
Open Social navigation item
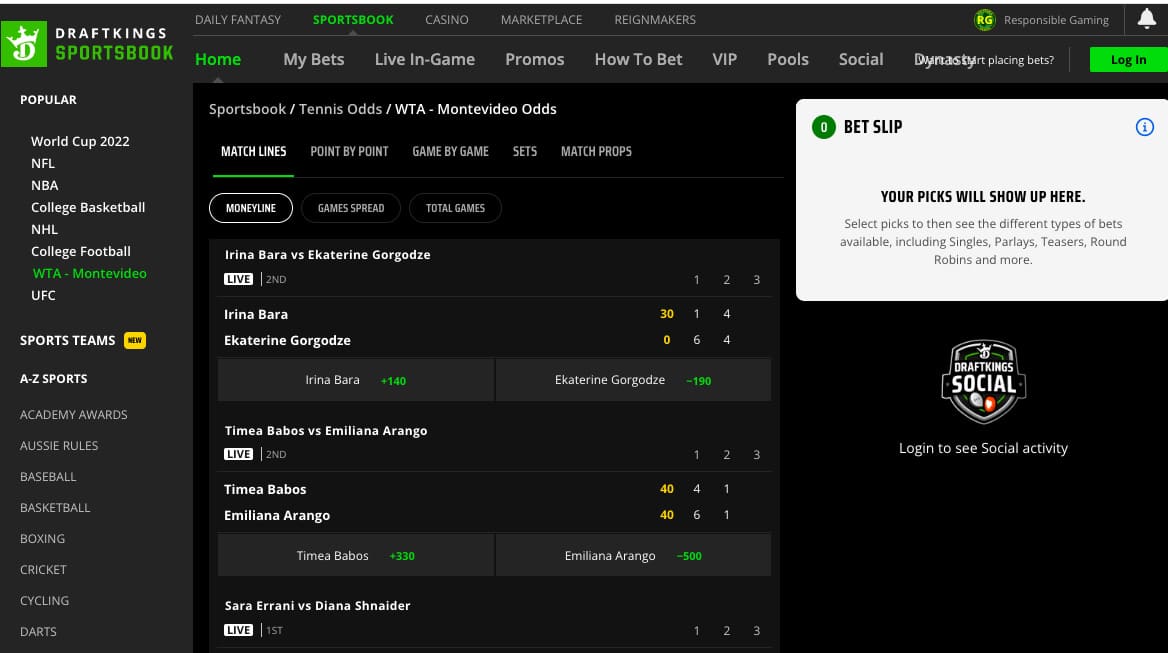(861, 60)
